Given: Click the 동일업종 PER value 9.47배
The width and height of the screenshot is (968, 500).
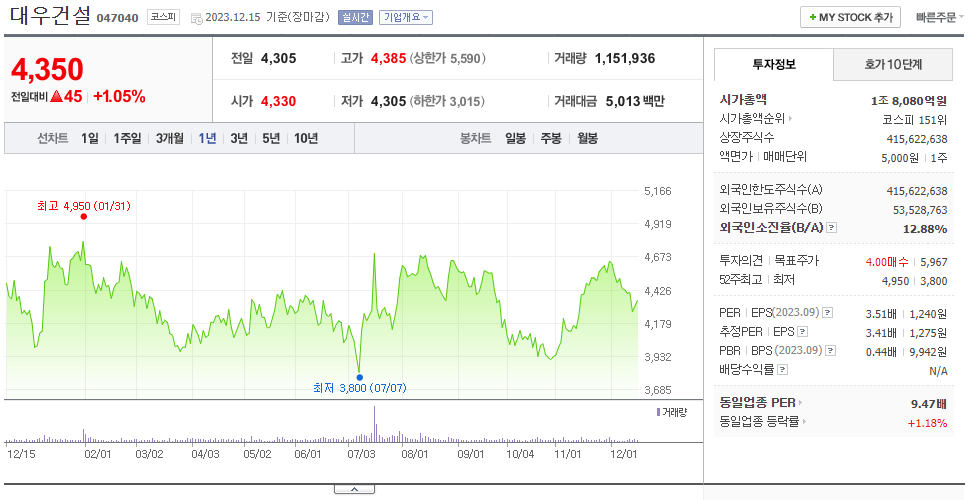Looking at the screenshot, I should coord(929,404).
